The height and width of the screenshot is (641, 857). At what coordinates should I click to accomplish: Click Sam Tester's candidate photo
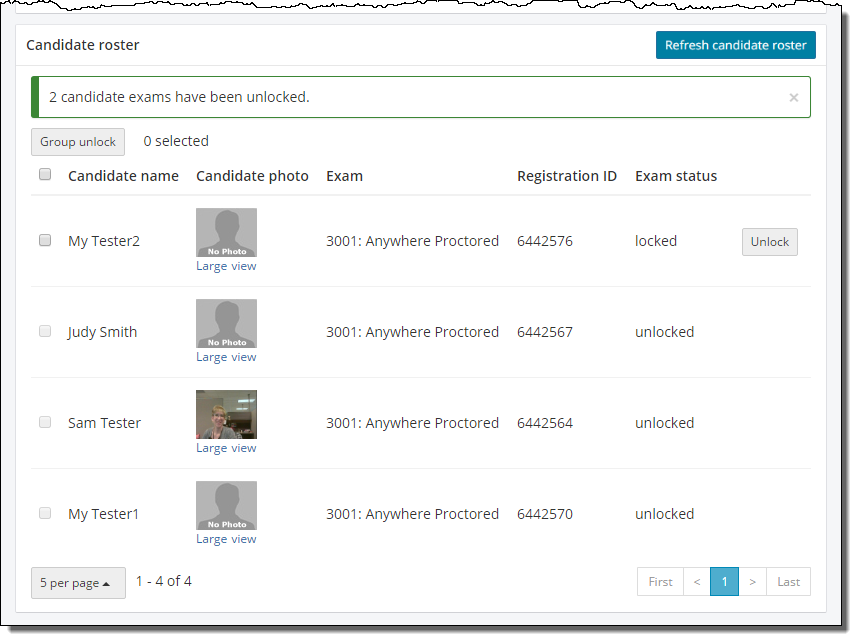[226, 414]
